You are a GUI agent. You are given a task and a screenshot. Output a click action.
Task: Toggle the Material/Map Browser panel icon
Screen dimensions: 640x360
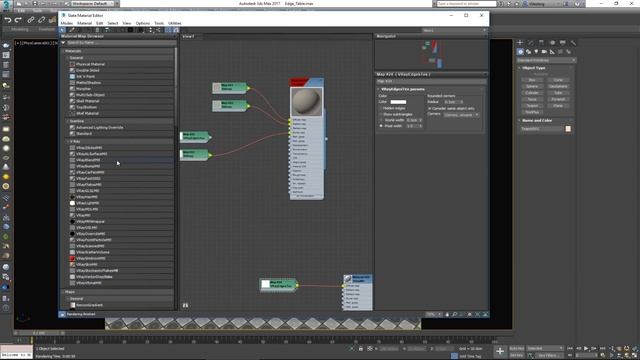169,30
